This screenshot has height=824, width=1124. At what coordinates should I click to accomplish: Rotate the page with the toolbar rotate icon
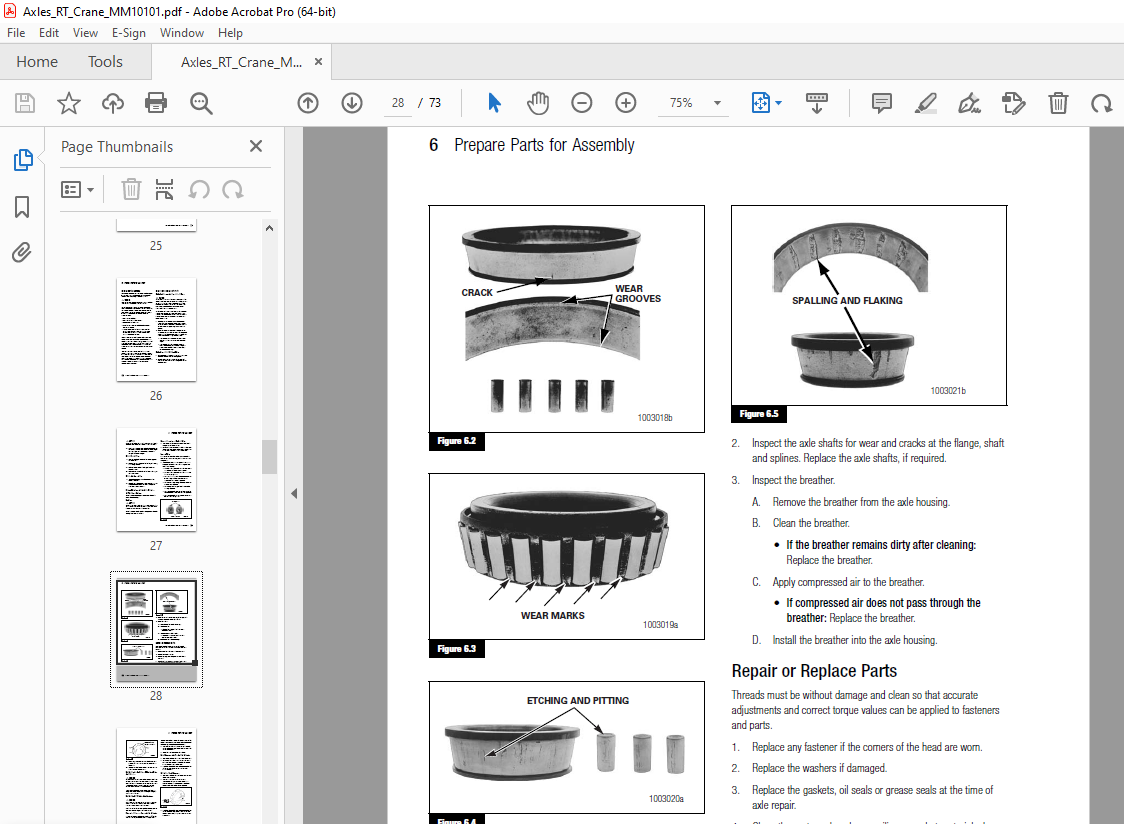point(1101,103)
